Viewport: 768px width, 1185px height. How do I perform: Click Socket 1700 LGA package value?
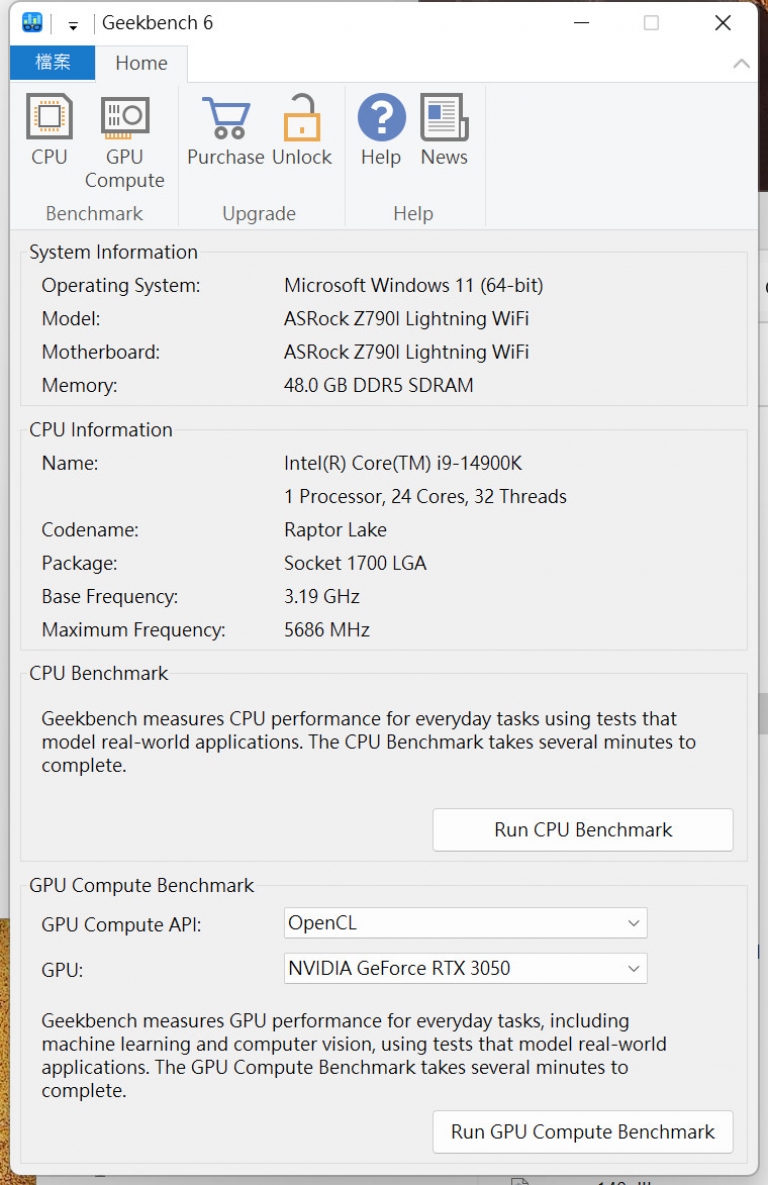[x=355, y=563]
